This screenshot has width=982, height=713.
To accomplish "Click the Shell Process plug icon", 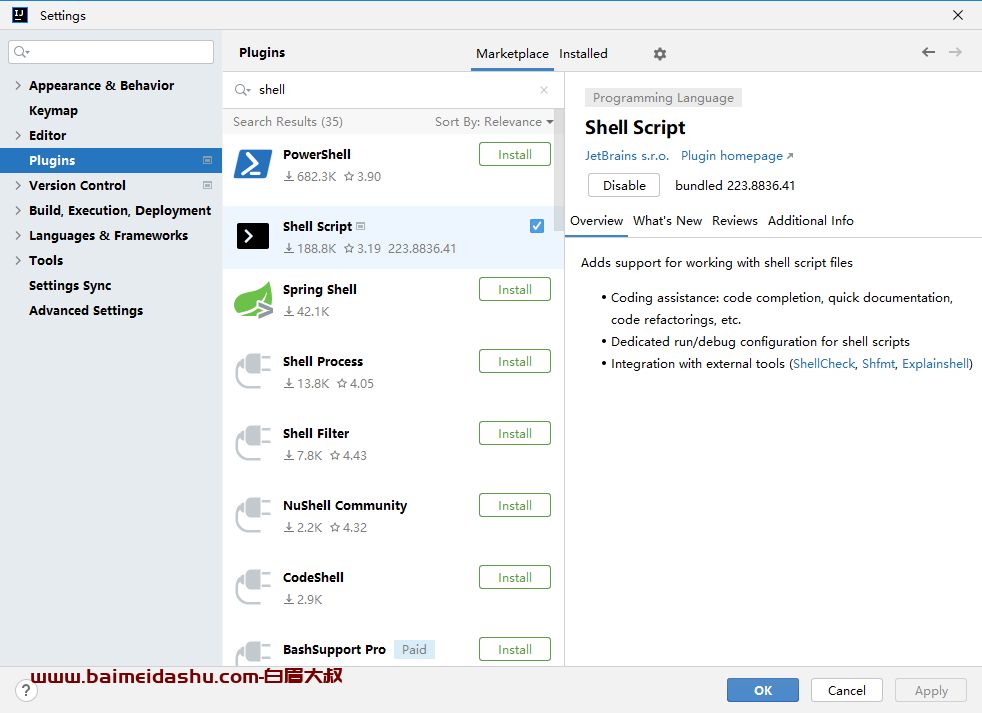I will (253, 371).
